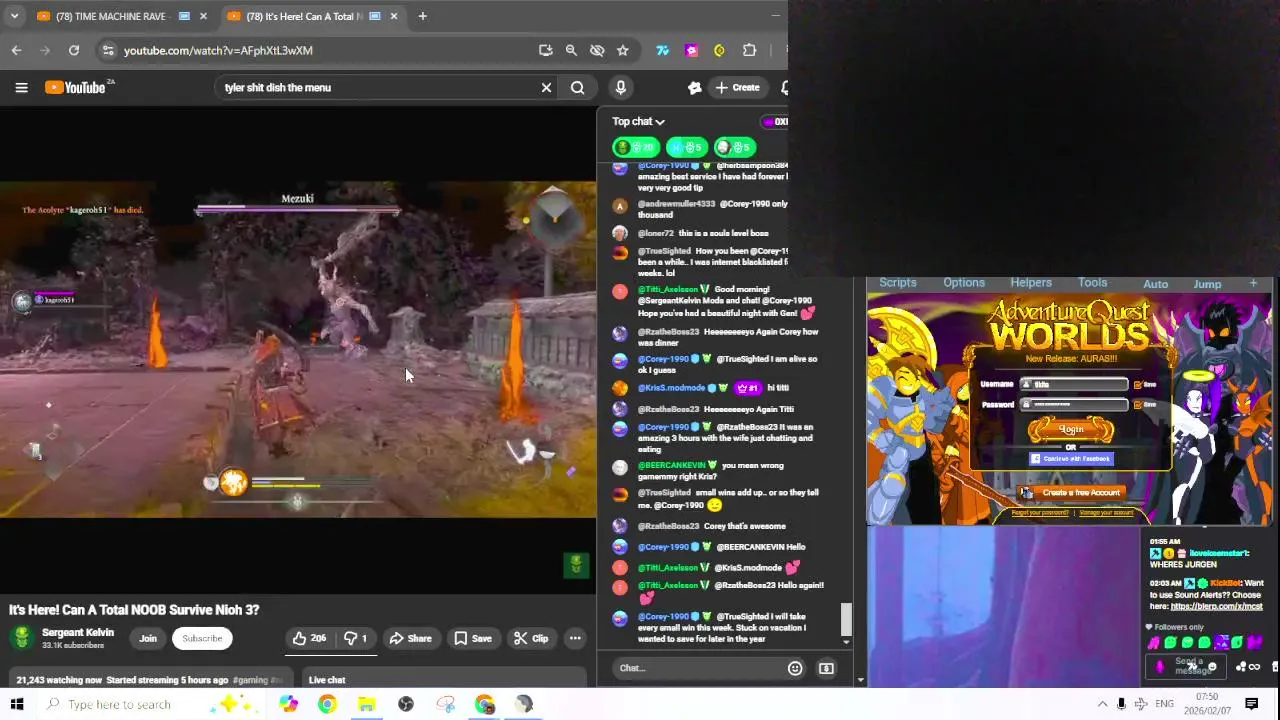1280x720 pixels.
Task: Open the Copilot icon on the taskbar
Action: pos(288,704)
